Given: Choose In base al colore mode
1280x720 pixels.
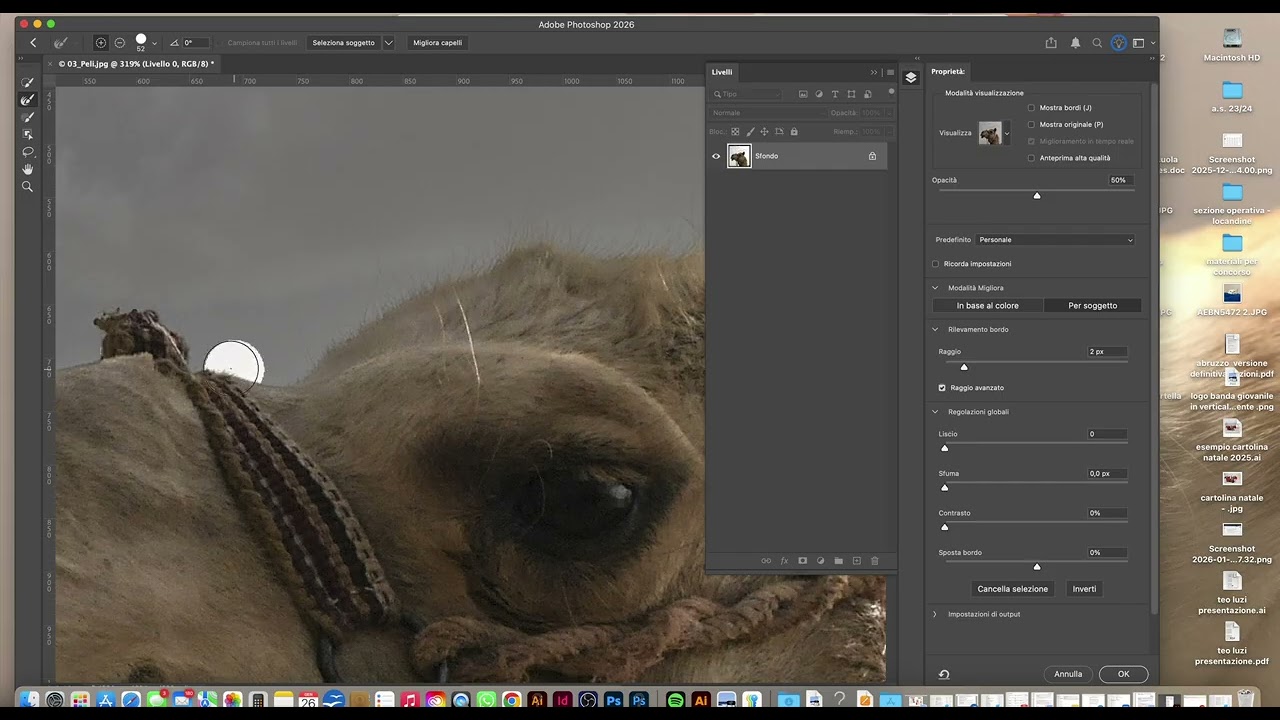Looking at the screenshot, I should coord(988,306).
